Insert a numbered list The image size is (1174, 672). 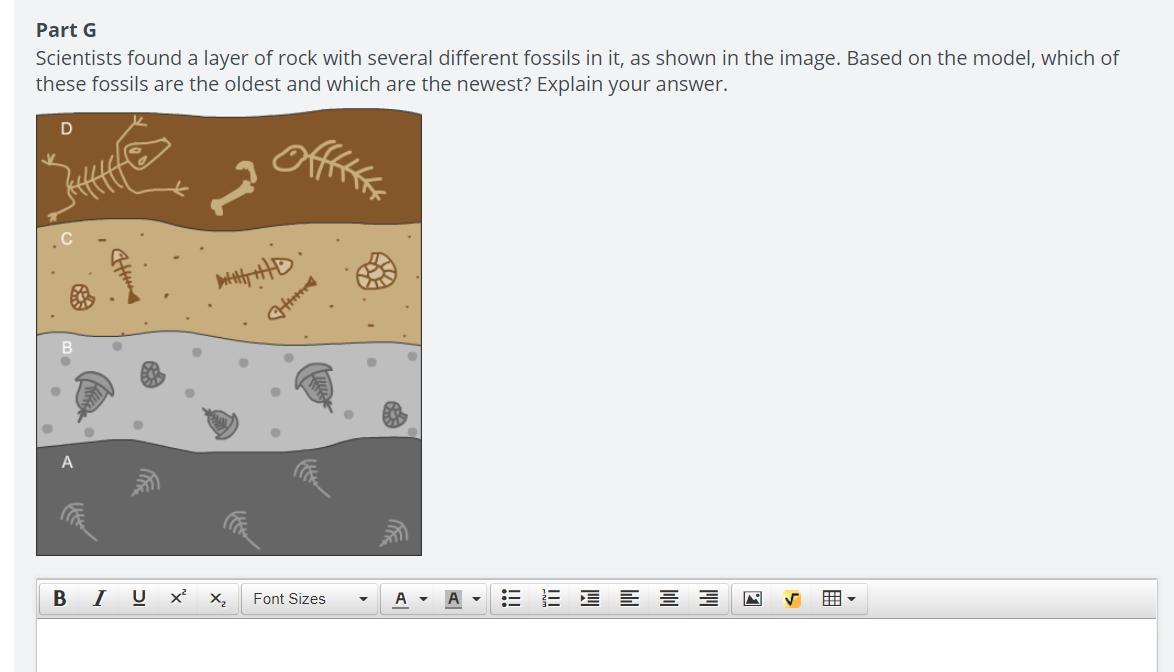[550, 599]
